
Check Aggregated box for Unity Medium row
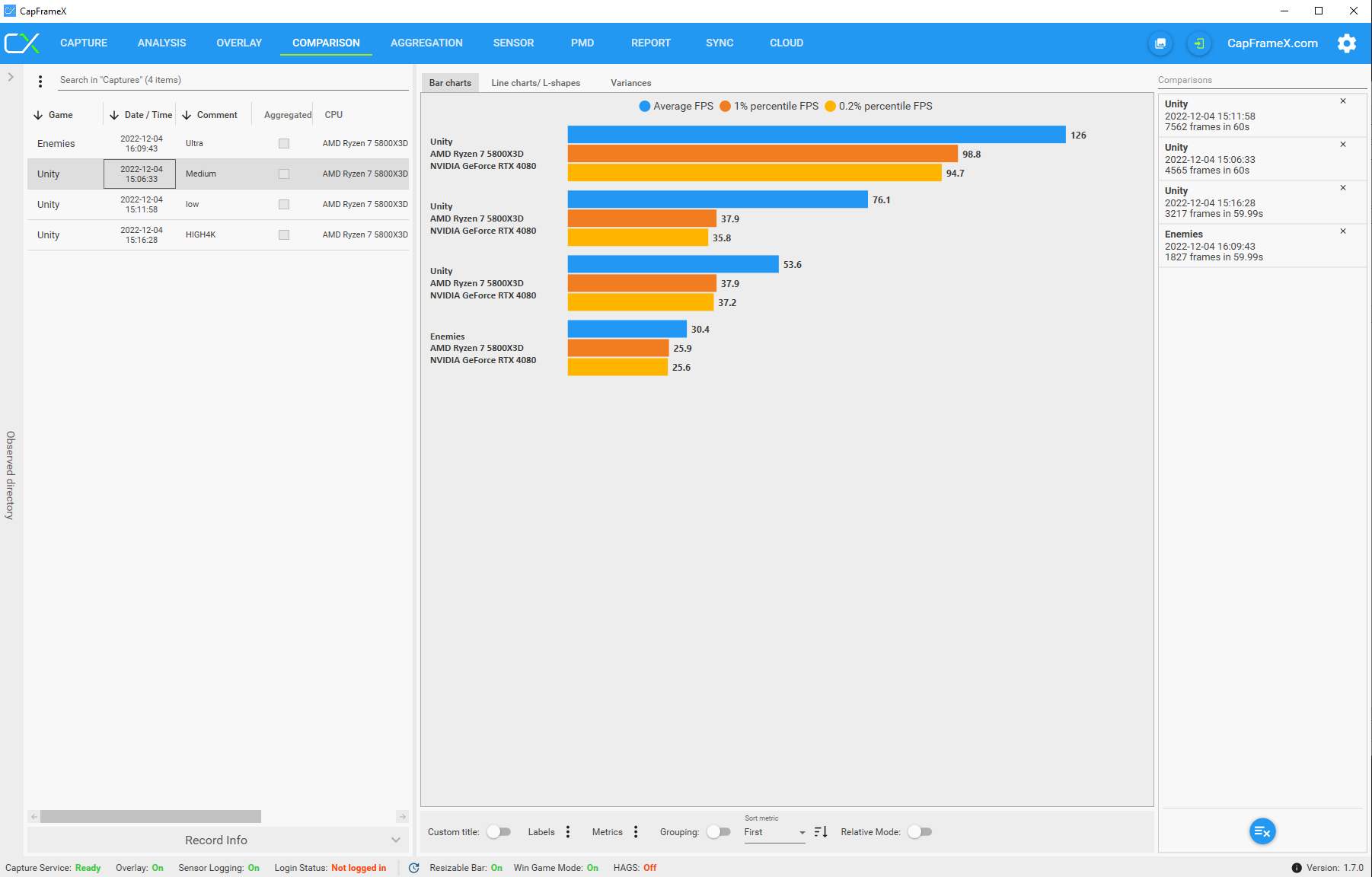284,174
